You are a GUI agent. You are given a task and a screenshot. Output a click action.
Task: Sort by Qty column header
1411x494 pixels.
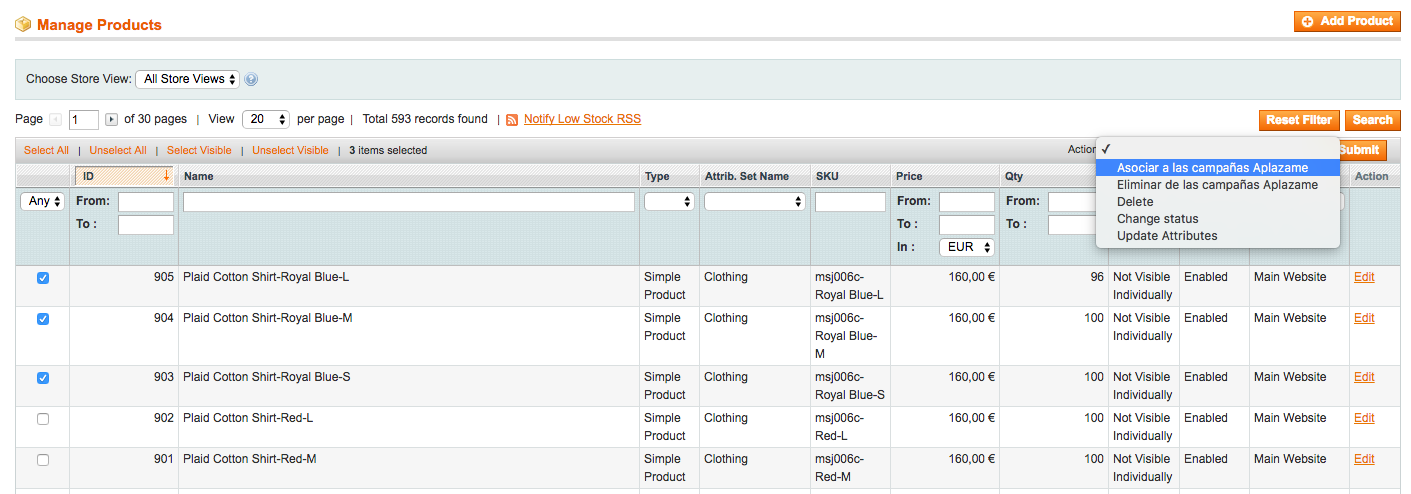pos(1014,176)
